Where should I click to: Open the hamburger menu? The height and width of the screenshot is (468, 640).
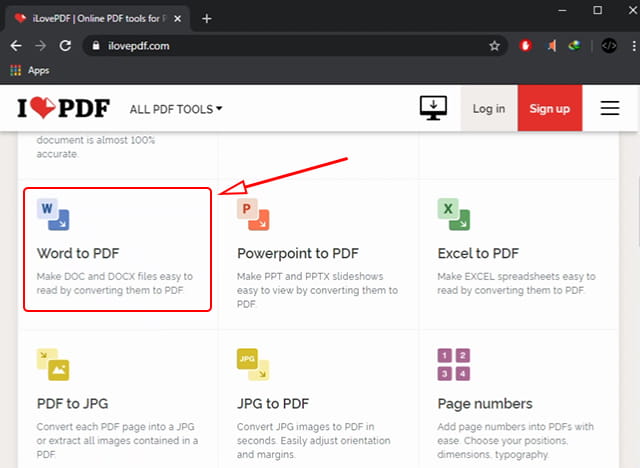click(610, 108)
